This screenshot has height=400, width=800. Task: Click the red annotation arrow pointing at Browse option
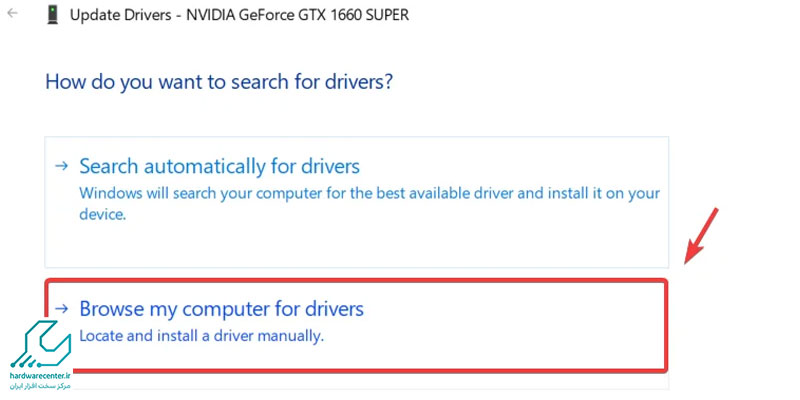[x=702, y=236]
